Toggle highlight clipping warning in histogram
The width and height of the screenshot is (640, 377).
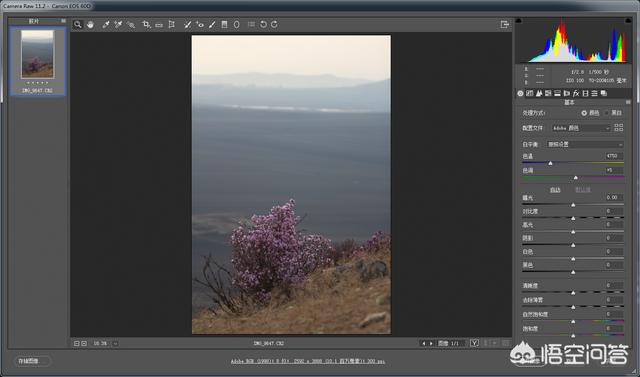pyautogui.click(x=628, y=20)
